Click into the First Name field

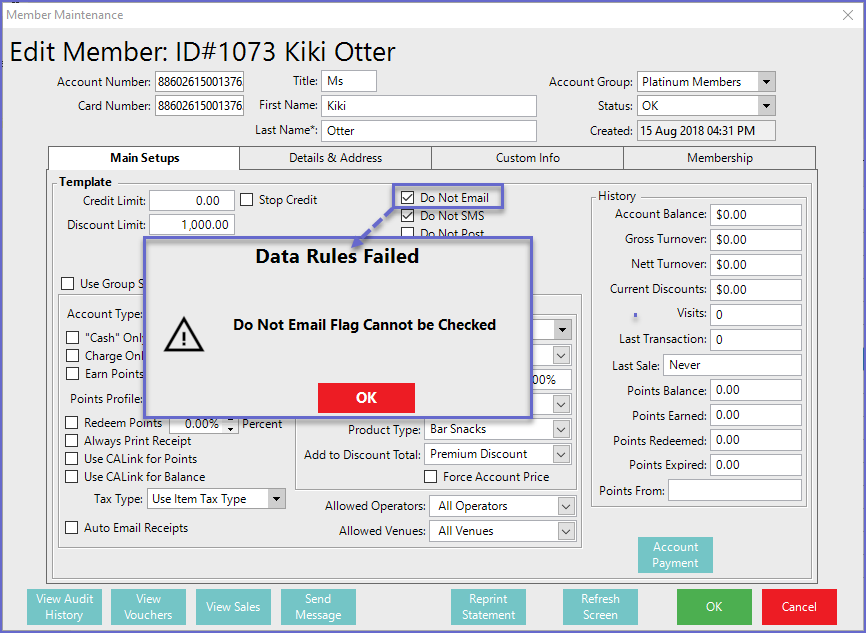tap(428, 106)
